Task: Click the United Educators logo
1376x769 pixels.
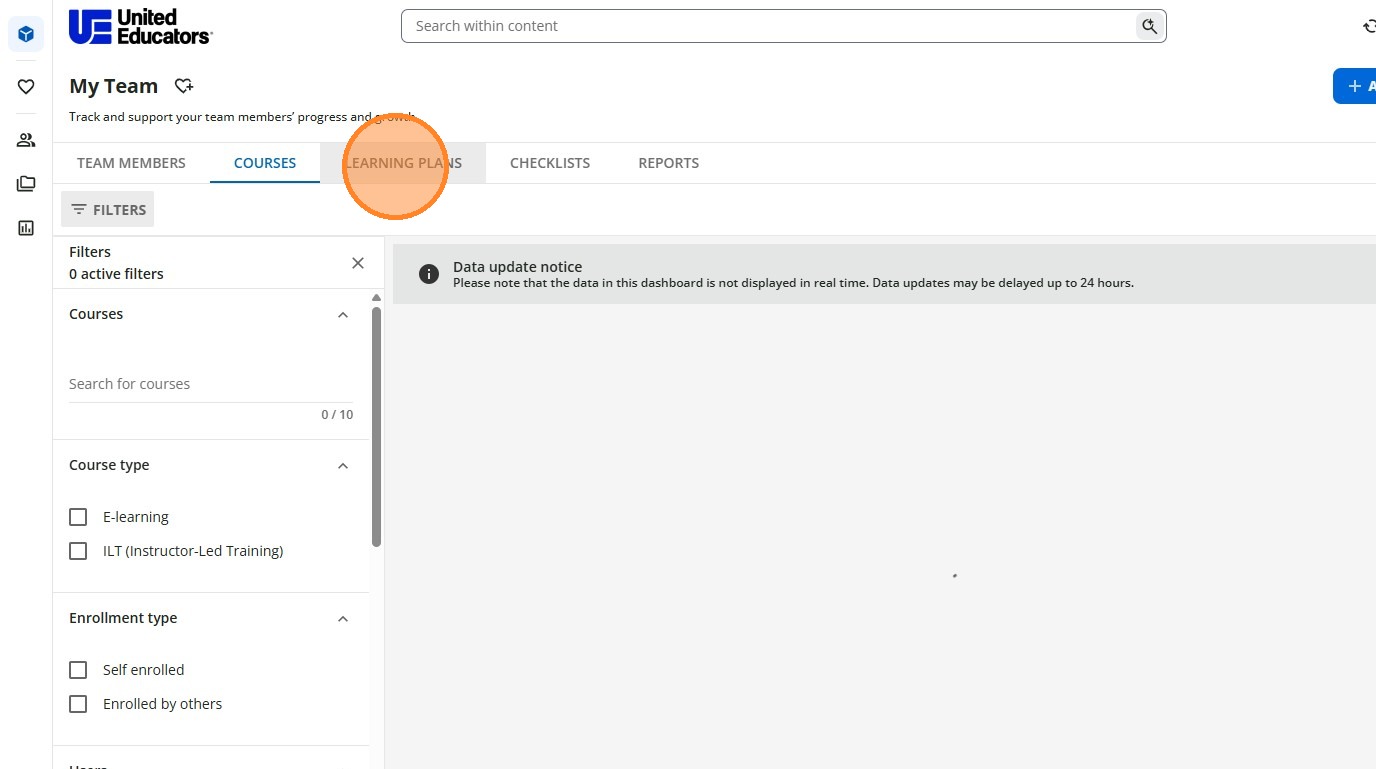Action: [x=140, y=26]
